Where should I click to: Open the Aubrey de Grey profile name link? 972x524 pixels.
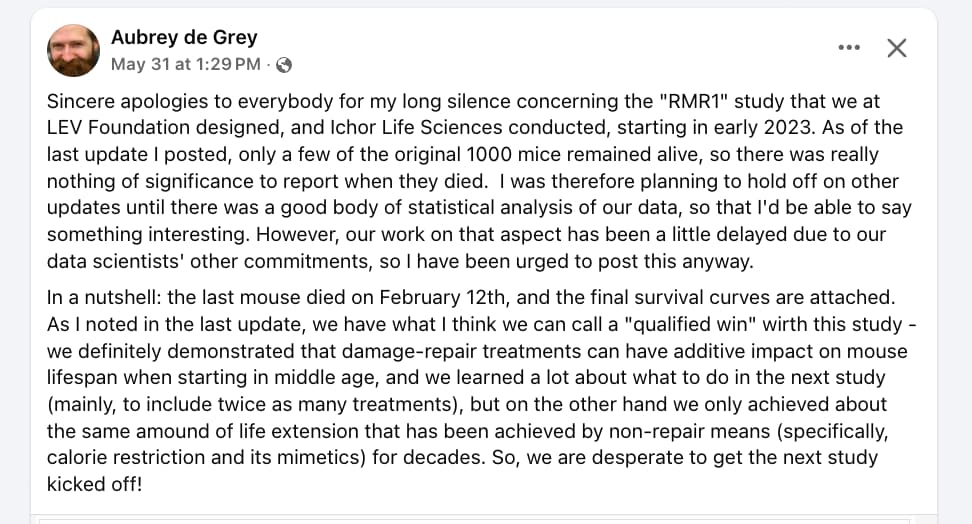184,37
